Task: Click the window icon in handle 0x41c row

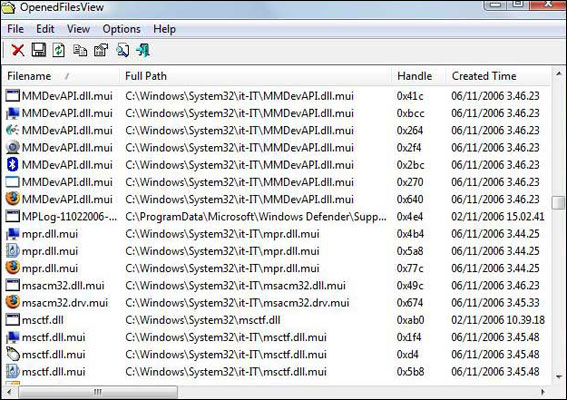Action: coord(12,95)
